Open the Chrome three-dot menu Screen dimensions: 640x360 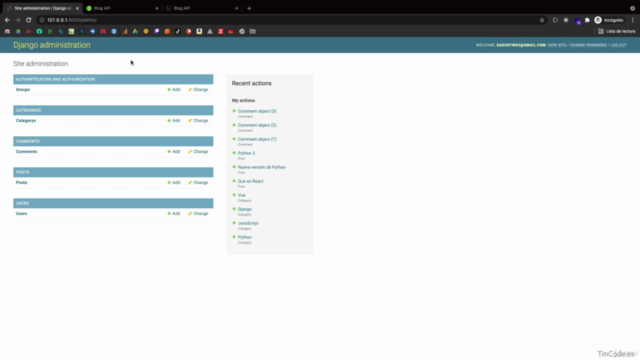633,20
